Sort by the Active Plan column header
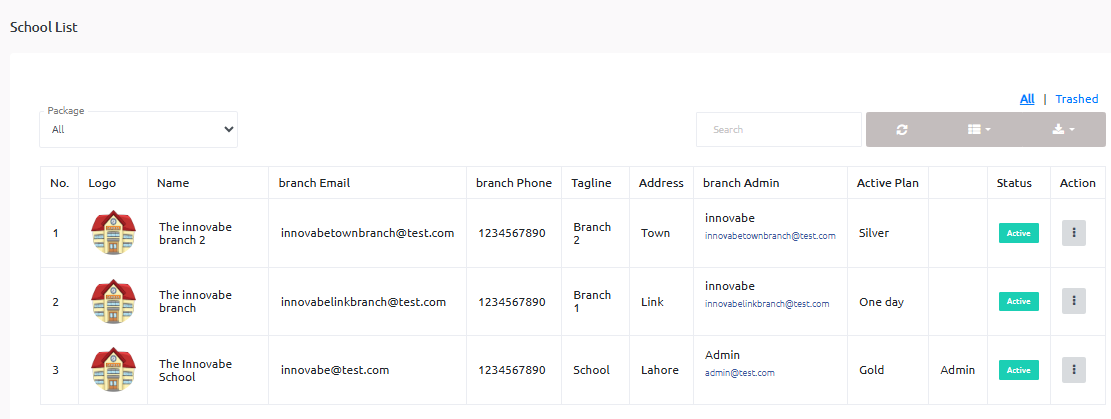Screen dimensions: 1111x419 [887, 183]
